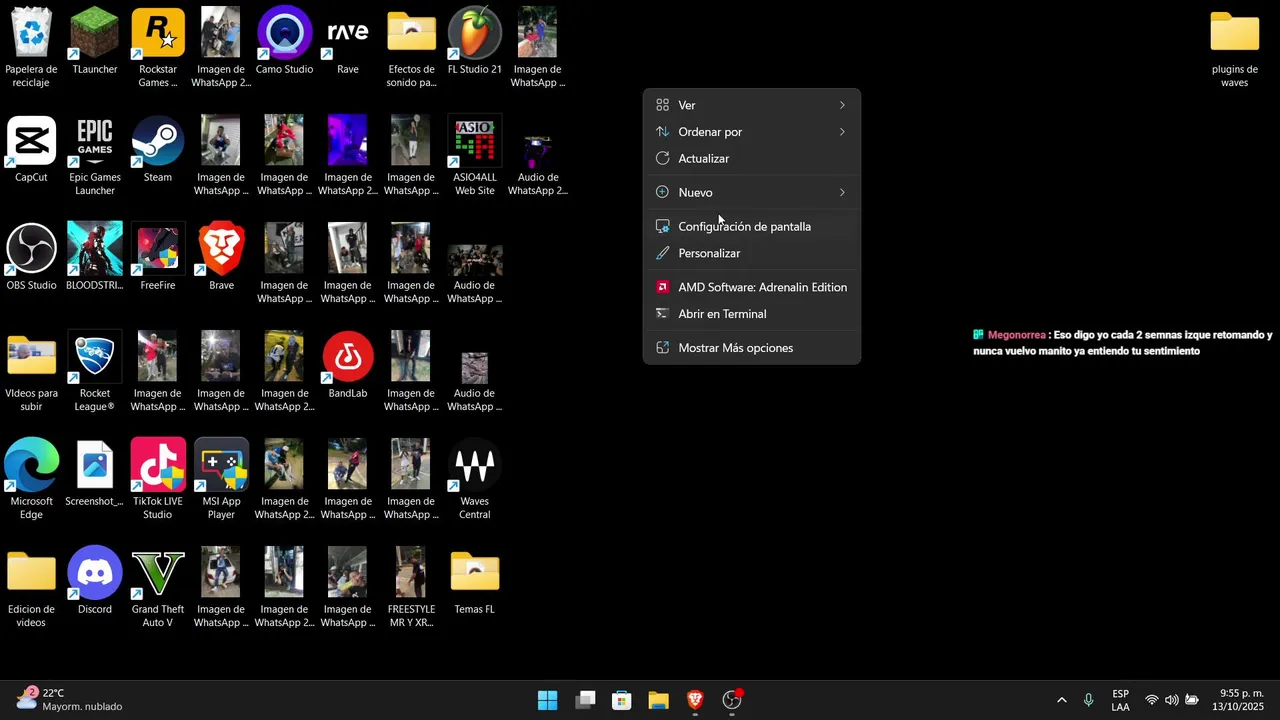
Task: Select the Epic Games Launcher icon
Action: [x=95, y=154]
